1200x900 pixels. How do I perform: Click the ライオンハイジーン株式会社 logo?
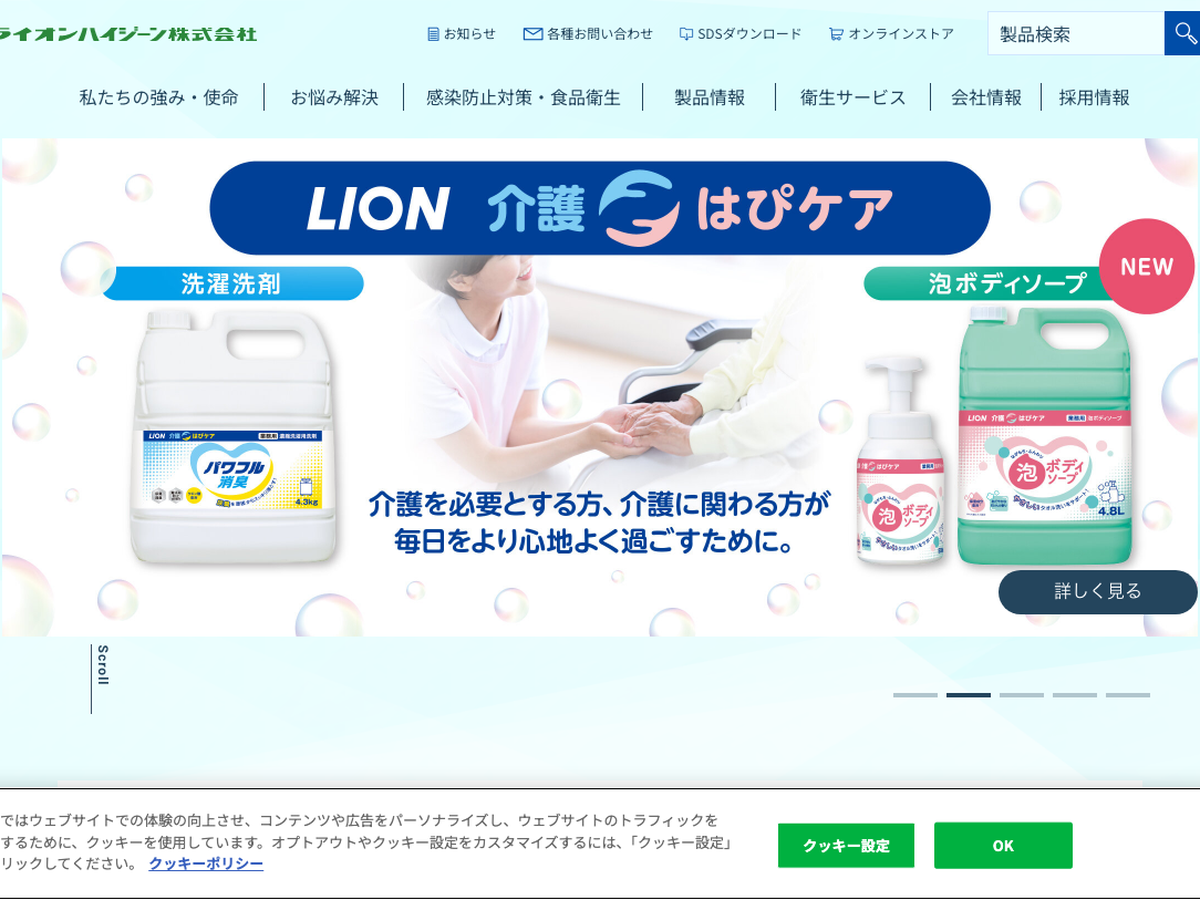pyautogui.click(x=128, y=34)
